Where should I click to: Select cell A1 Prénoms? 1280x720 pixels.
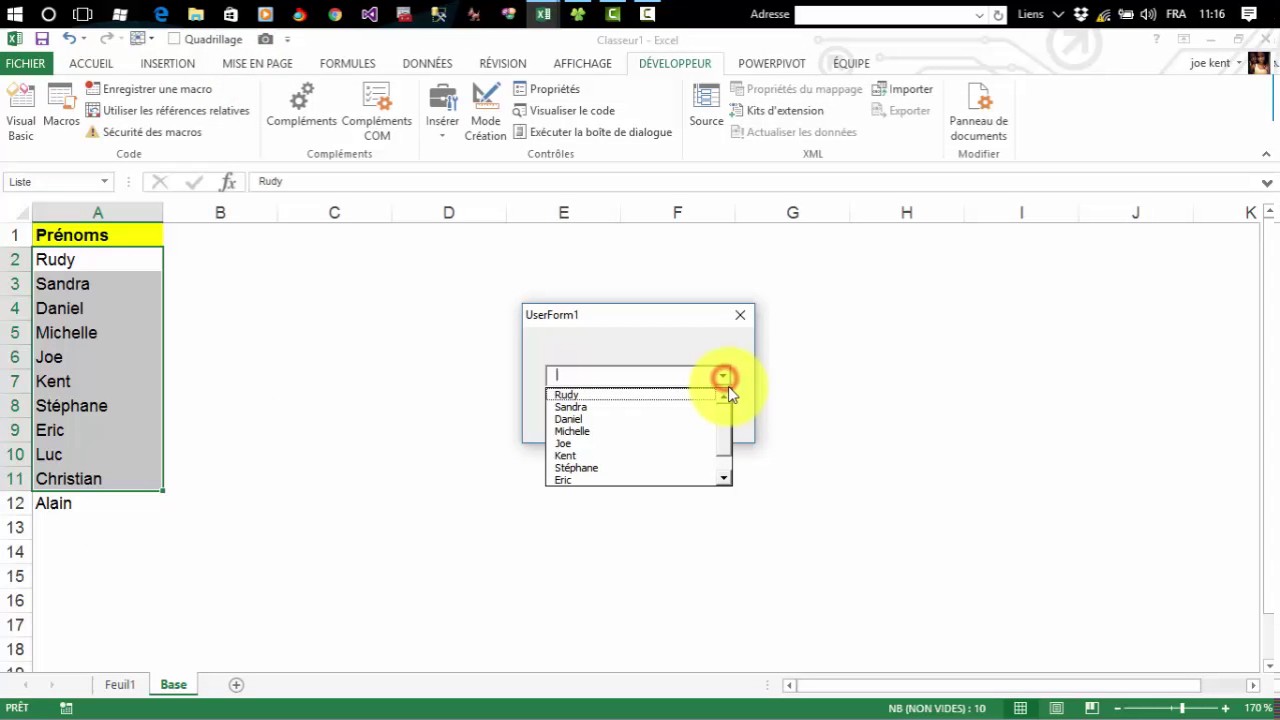click(x=98, y=235)
